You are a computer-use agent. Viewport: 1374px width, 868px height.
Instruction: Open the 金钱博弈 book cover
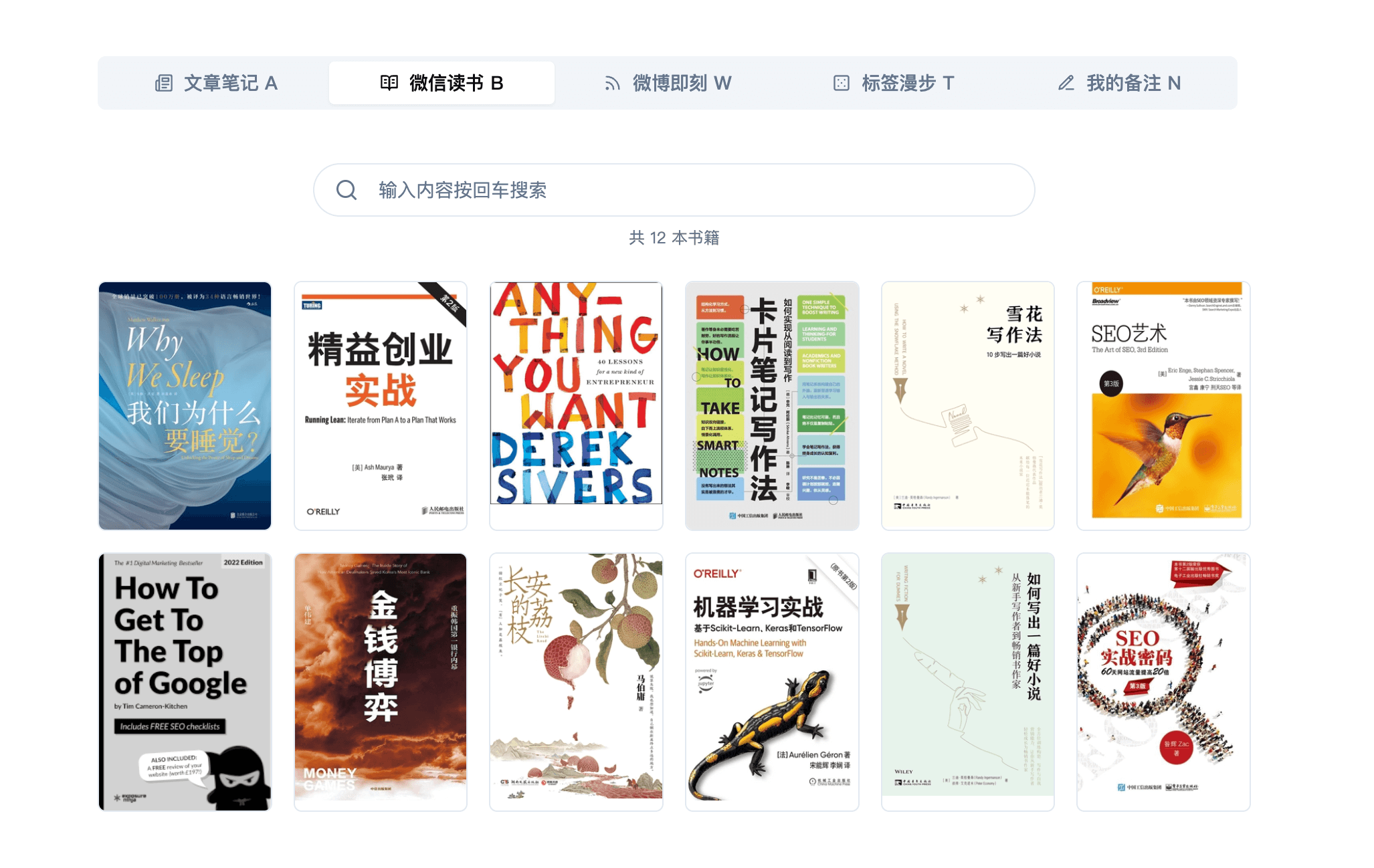pyautogui.click(x=381, y=682)
